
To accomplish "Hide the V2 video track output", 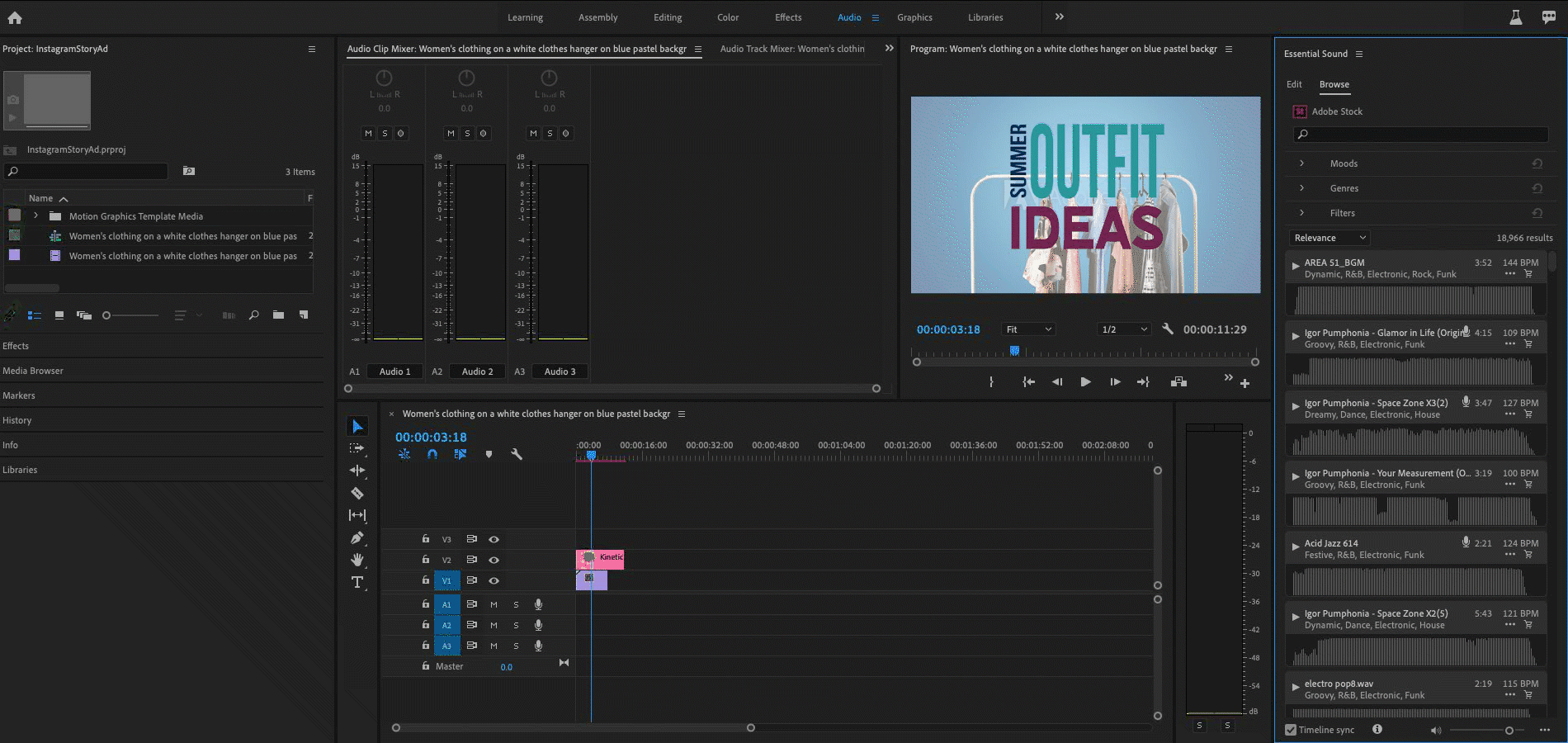I will coord(494,560).
